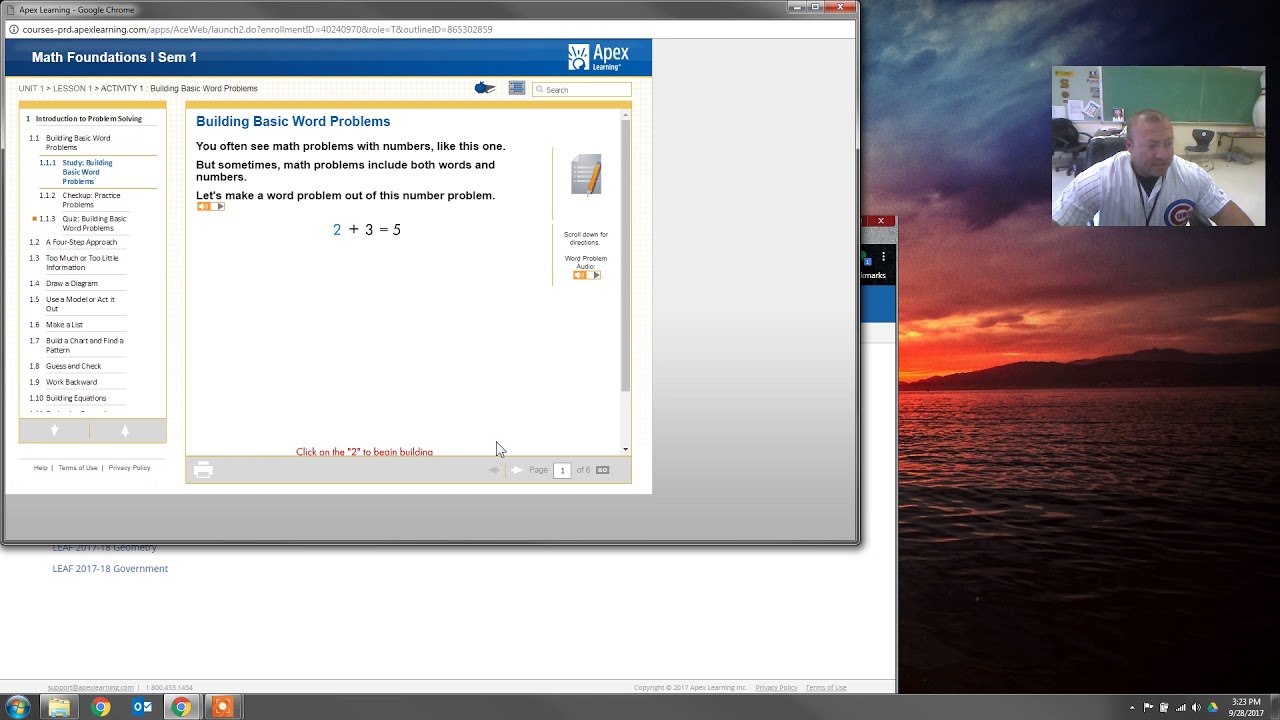The width and height of the screenshot is (1280, 720).
Task: Open File Explorer from the taskbar
Action: click(x=59, y=707)
